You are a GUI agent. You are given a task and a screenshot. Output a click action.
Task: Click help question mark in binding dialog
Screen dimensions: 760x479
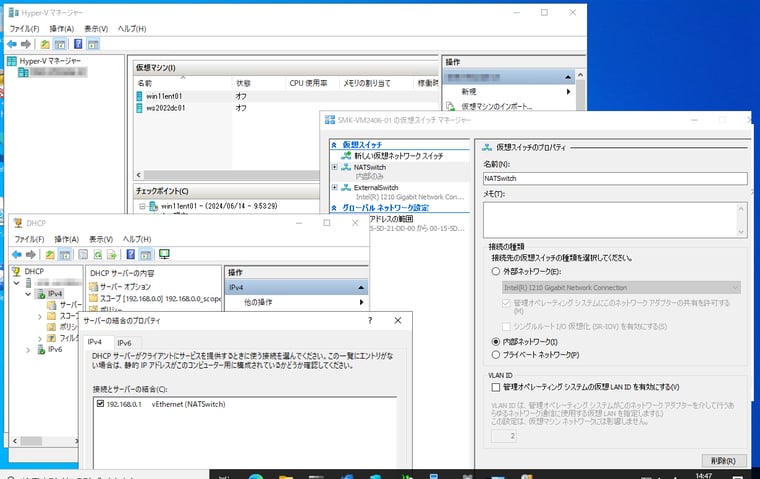tap(370, 320)
